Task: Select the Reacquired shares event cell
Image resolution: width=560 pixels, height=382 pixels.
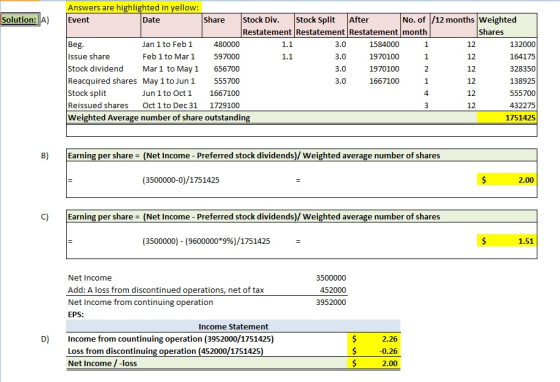Action: pos(102,81)
